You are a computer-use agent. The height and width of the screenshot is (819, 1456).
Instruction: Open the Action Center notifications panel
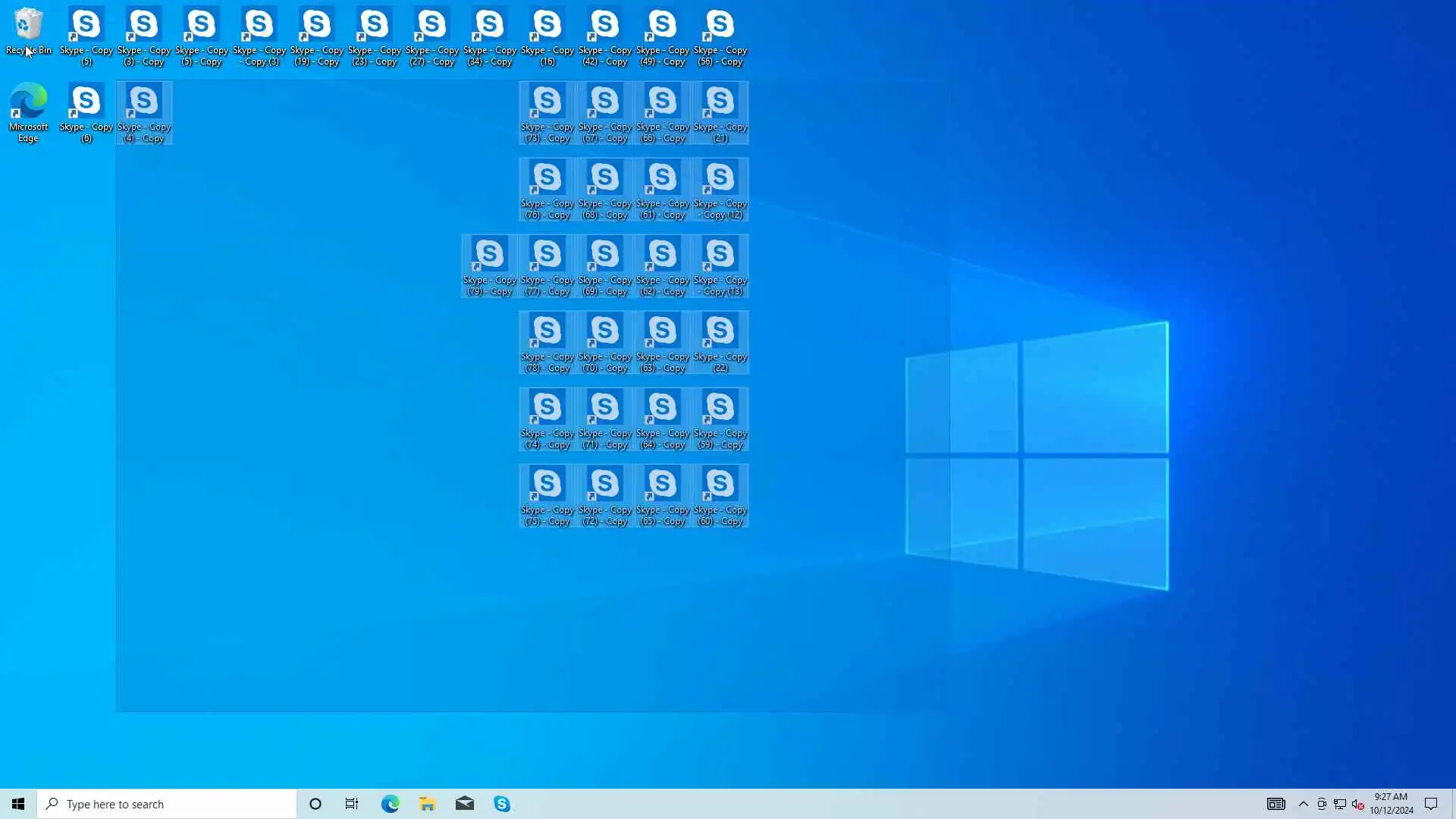coord(1431,804)
